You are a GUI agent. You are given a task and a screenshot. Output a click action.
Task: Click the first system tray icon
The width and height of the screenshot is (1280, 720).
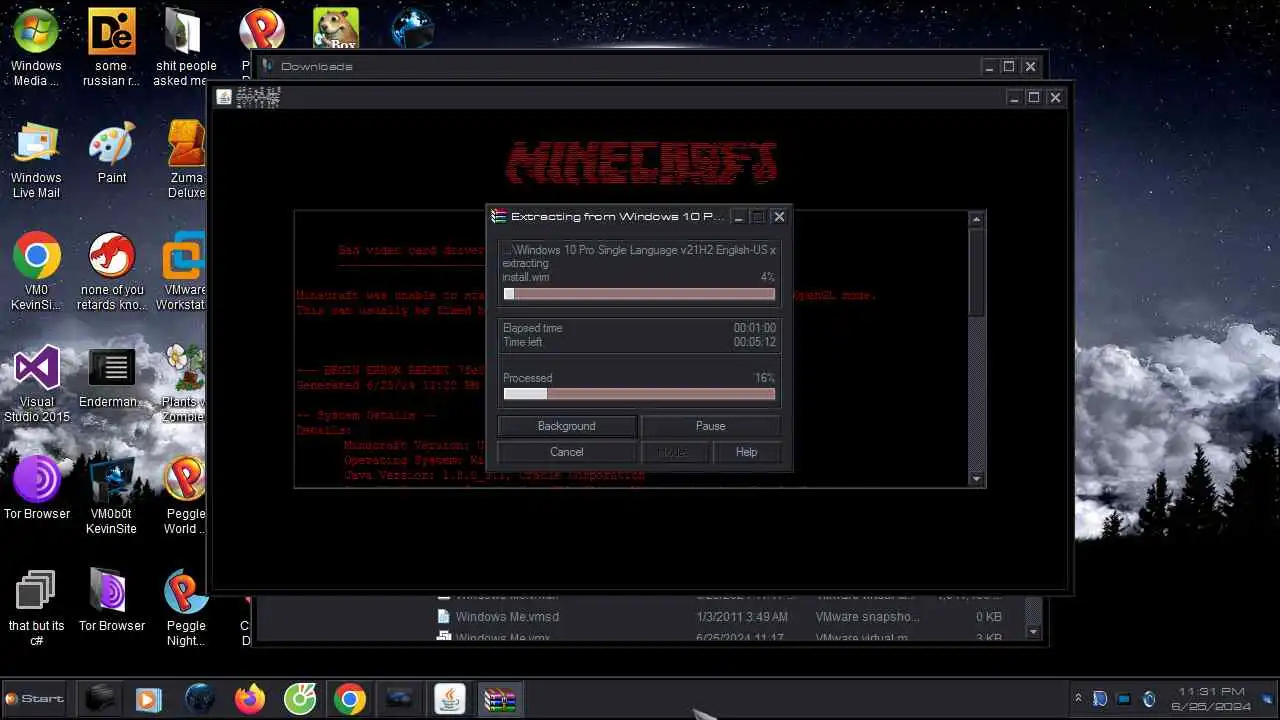(x=1100, y=699)
